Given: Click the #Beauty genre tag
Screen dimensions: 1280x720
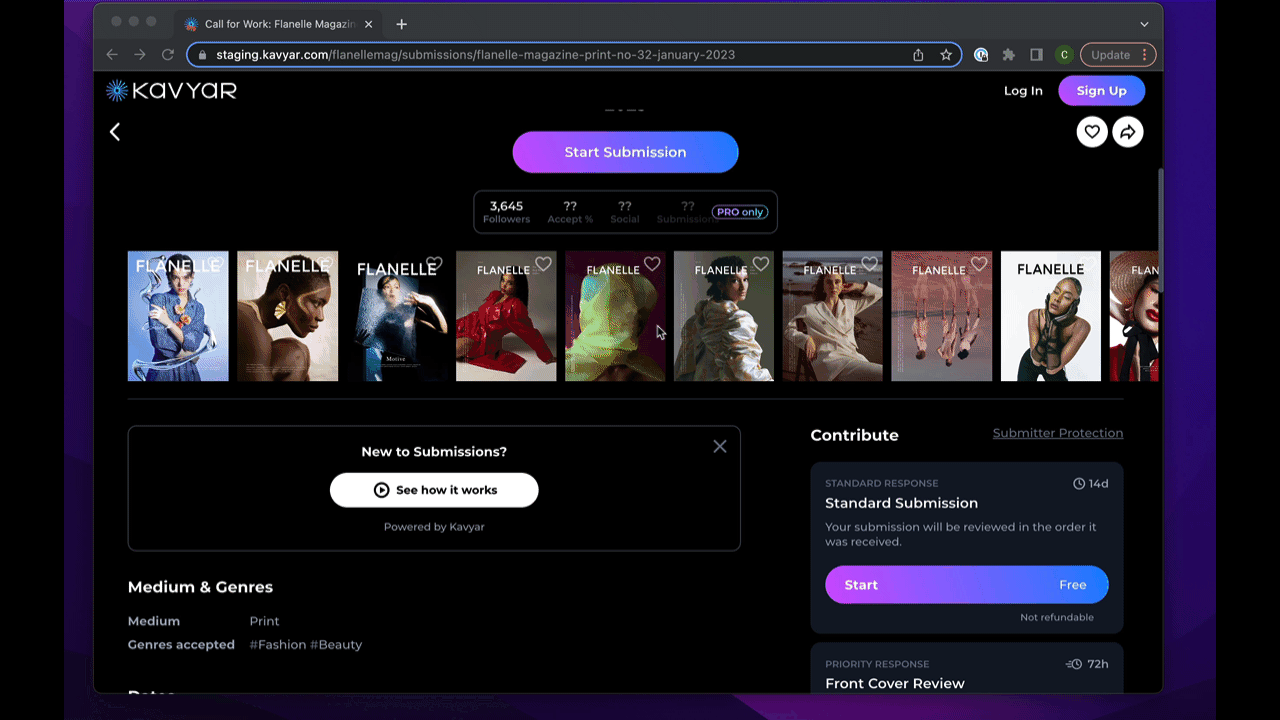Looking at the screenshot, I should click(x=336, y=645).
